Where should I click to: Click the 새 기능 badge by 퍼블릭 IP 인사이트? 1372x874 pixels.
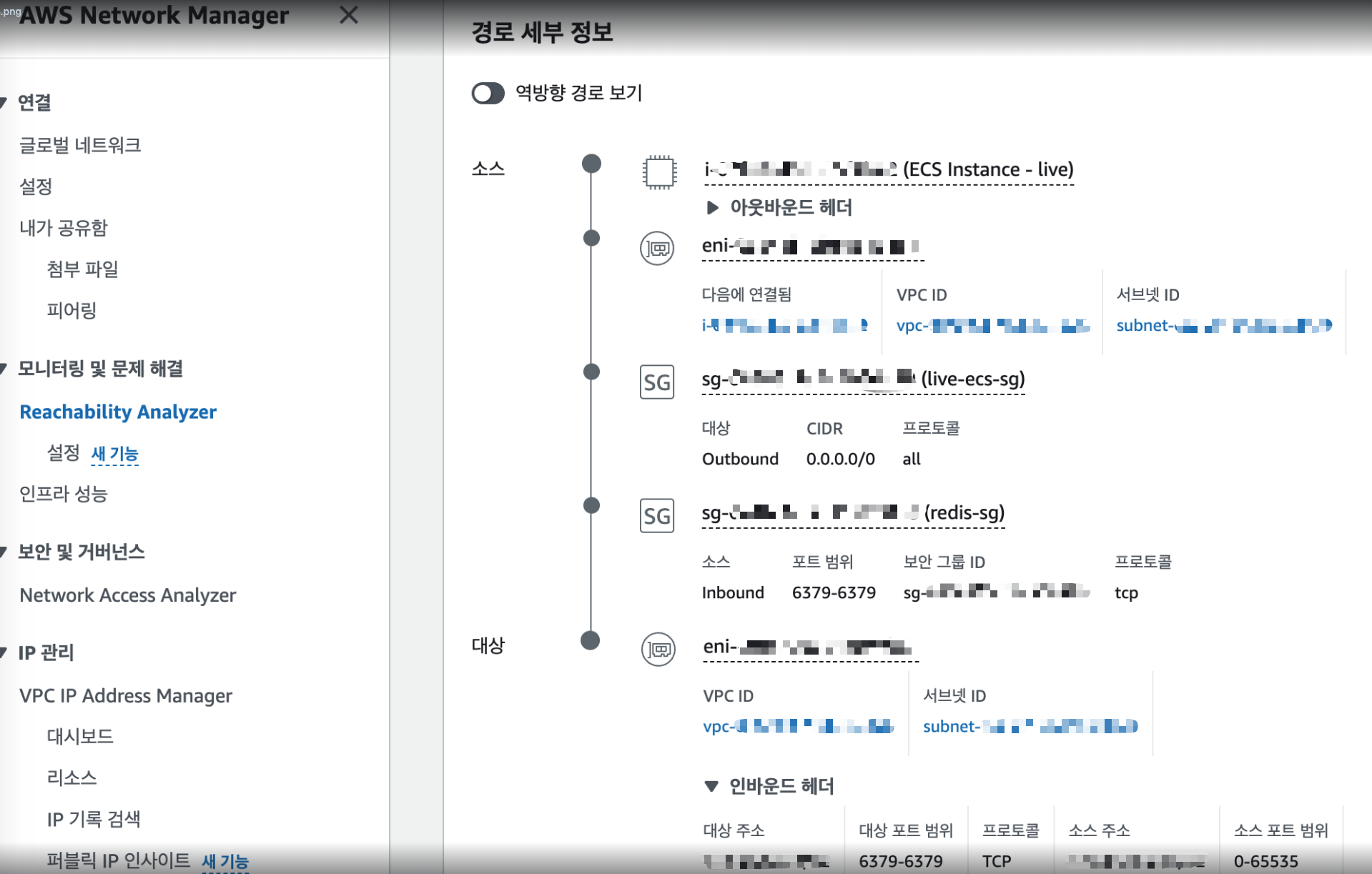point(225,862)
